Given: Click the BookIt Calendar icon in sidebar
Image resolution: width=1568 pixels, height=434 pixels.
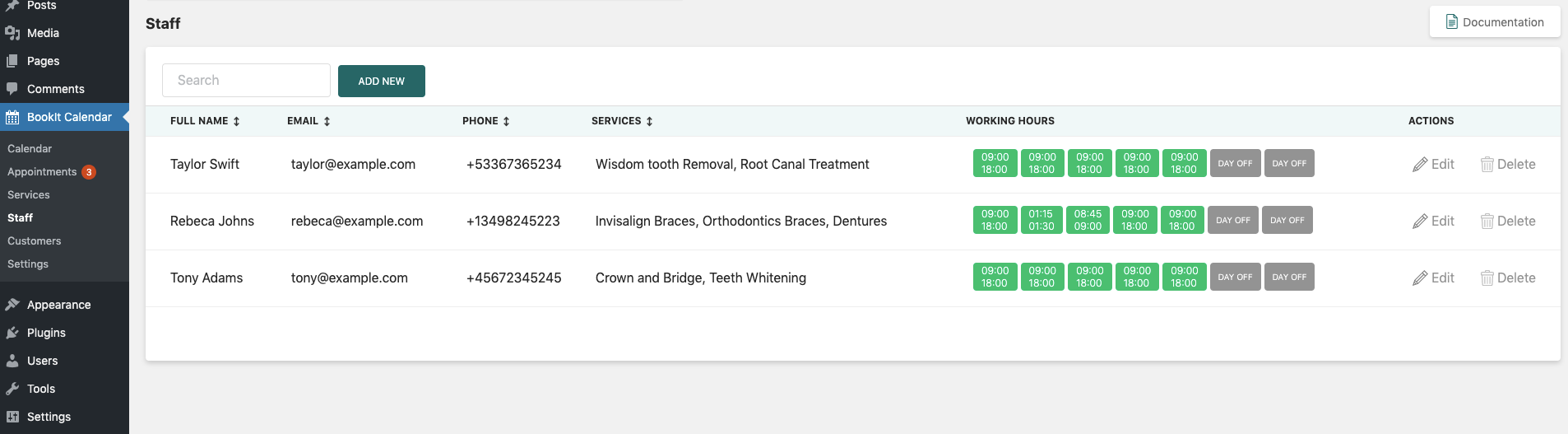Looking at the screenshot, I should click(12, 117).
